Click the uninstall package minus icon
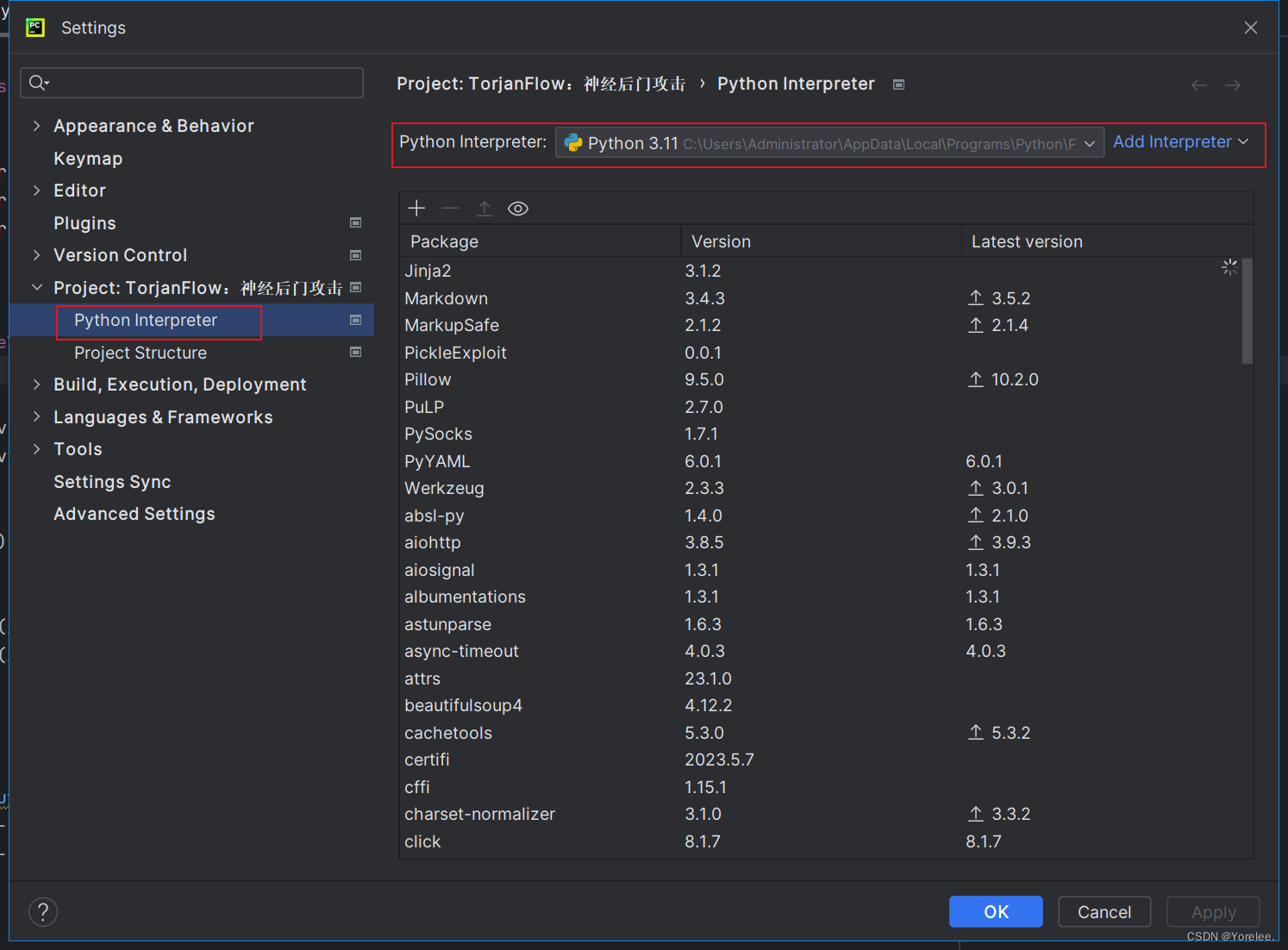Image resolution: width=1288 pixels, height=950 pixels. tap(450, 208)
